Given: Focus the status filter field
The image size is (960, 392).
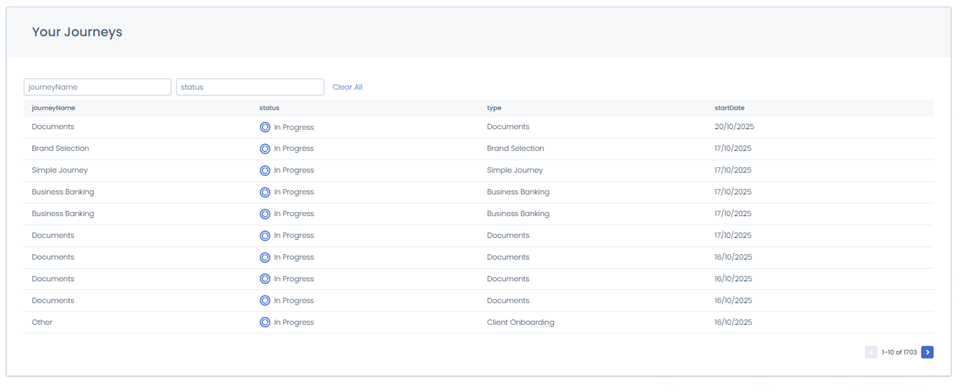Looking at the screenshot, I should tap(250, 87).
